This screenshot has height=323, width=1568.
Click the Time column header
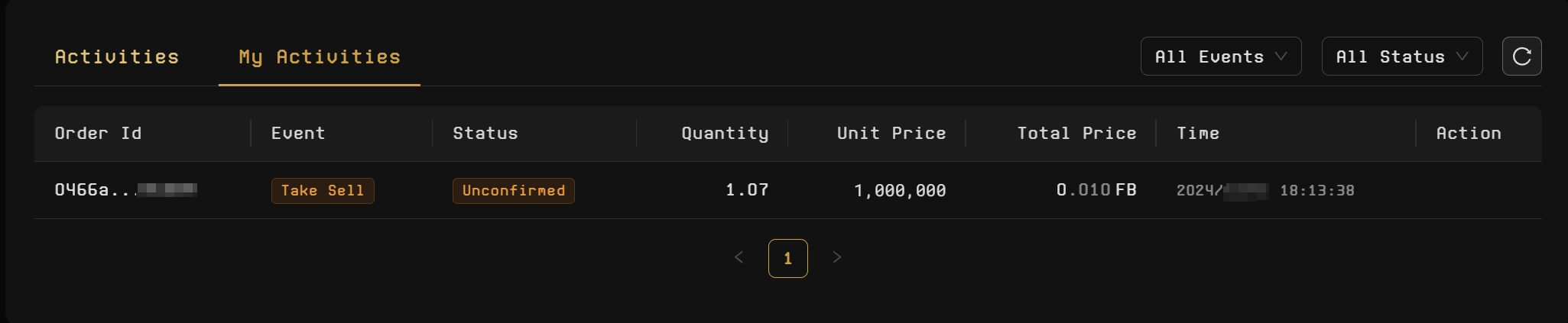(x=1198, y=134)
